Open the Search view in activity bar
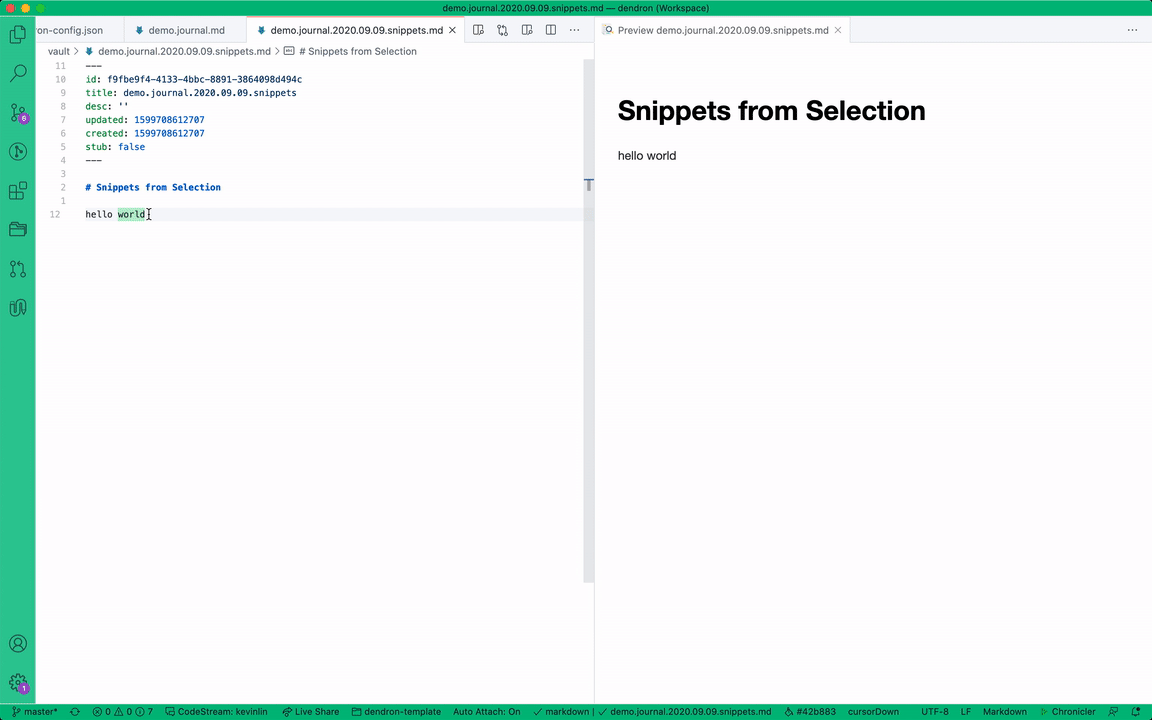The width and height of the screenshot is (1152, 720). [x=17, y=74]
